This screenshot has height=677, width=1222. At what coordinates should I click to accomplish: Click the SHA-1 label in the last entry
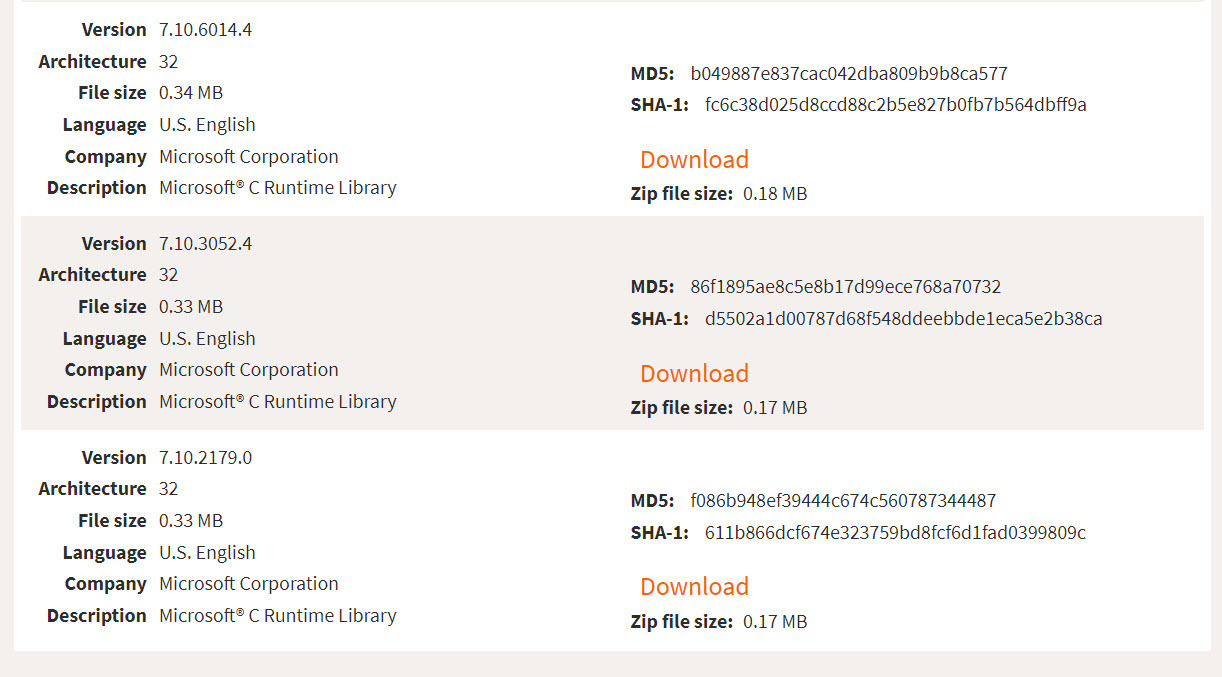tap(660, 533)
